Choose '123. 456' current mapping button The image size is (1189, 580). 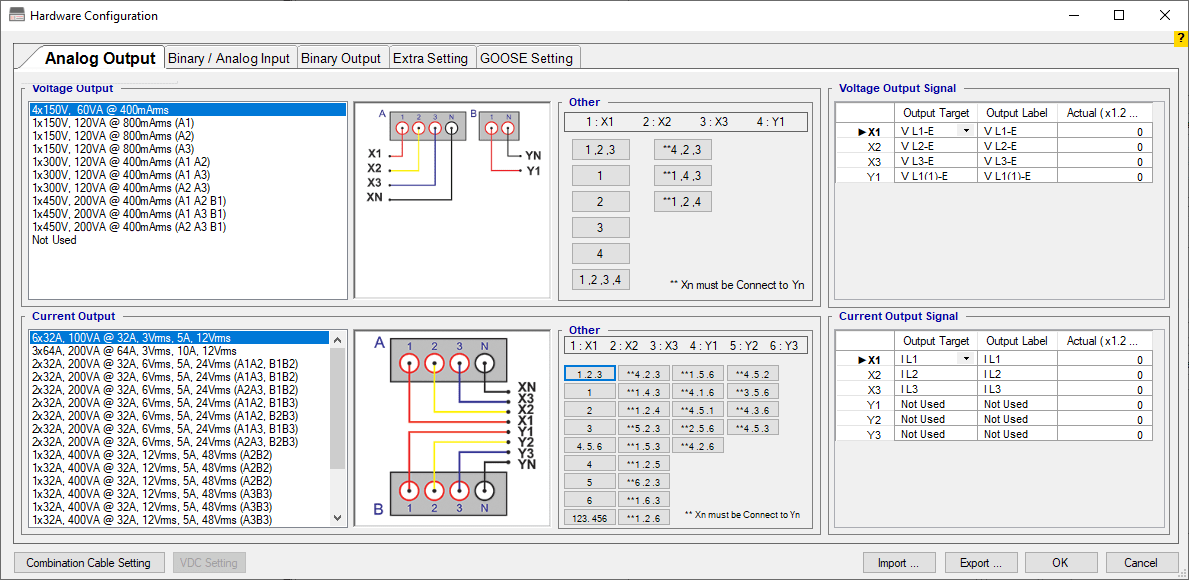tap(588, 518)
